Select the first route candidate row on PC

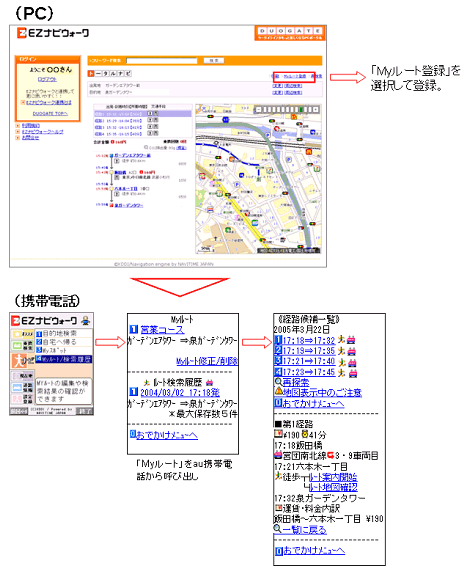coord(142,114)
